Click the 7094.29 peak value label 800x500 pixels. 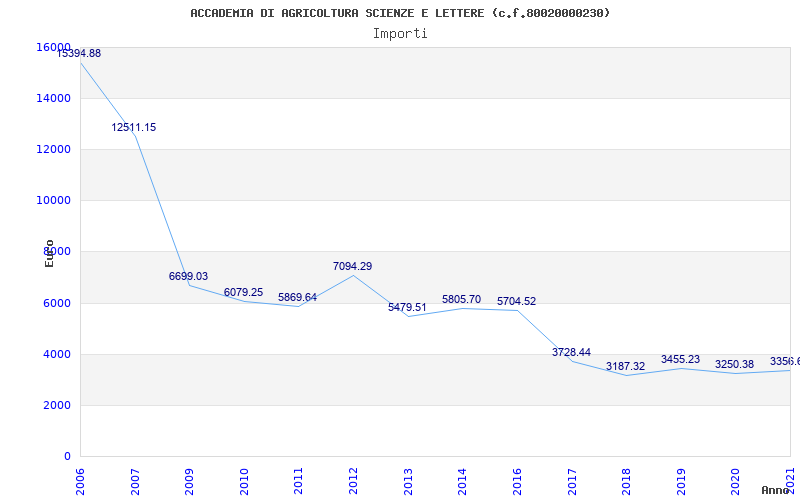click(x=353, y=266)
